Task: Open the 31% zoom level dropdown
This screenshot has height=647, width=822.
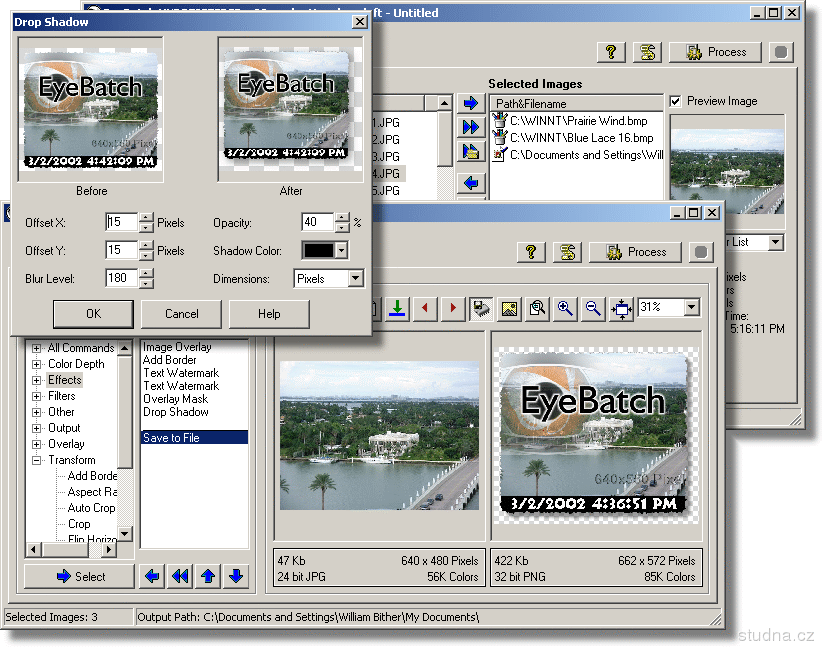Action: coord(691,307)
